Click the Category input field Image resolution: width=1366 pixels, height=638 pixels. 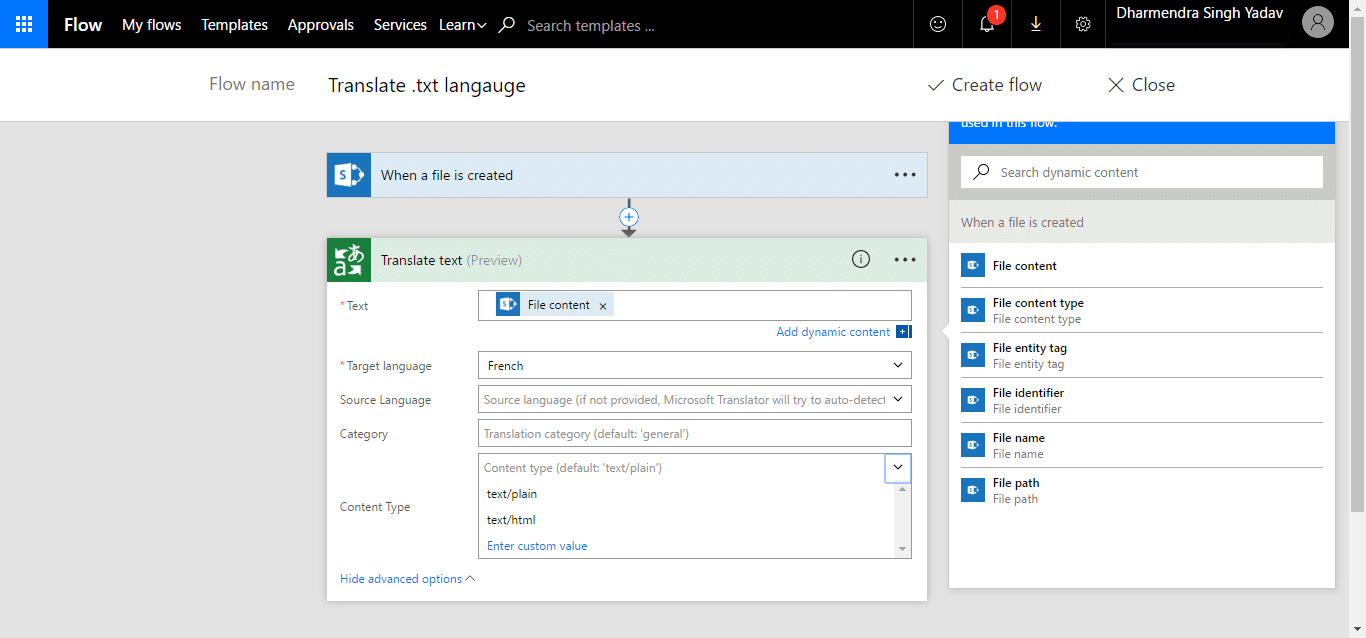click(x=695, y=434)
